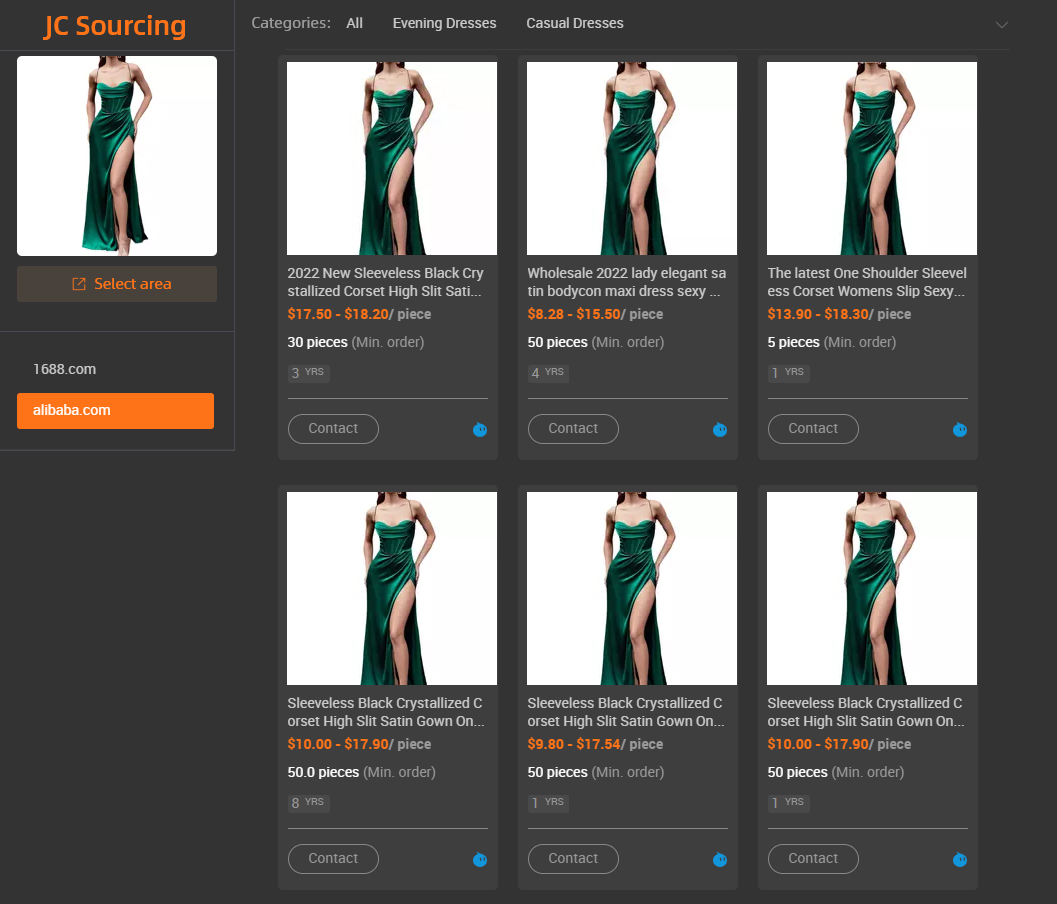
Task: Choose alibaba.com as source
Action: click(x=115, y=411)
